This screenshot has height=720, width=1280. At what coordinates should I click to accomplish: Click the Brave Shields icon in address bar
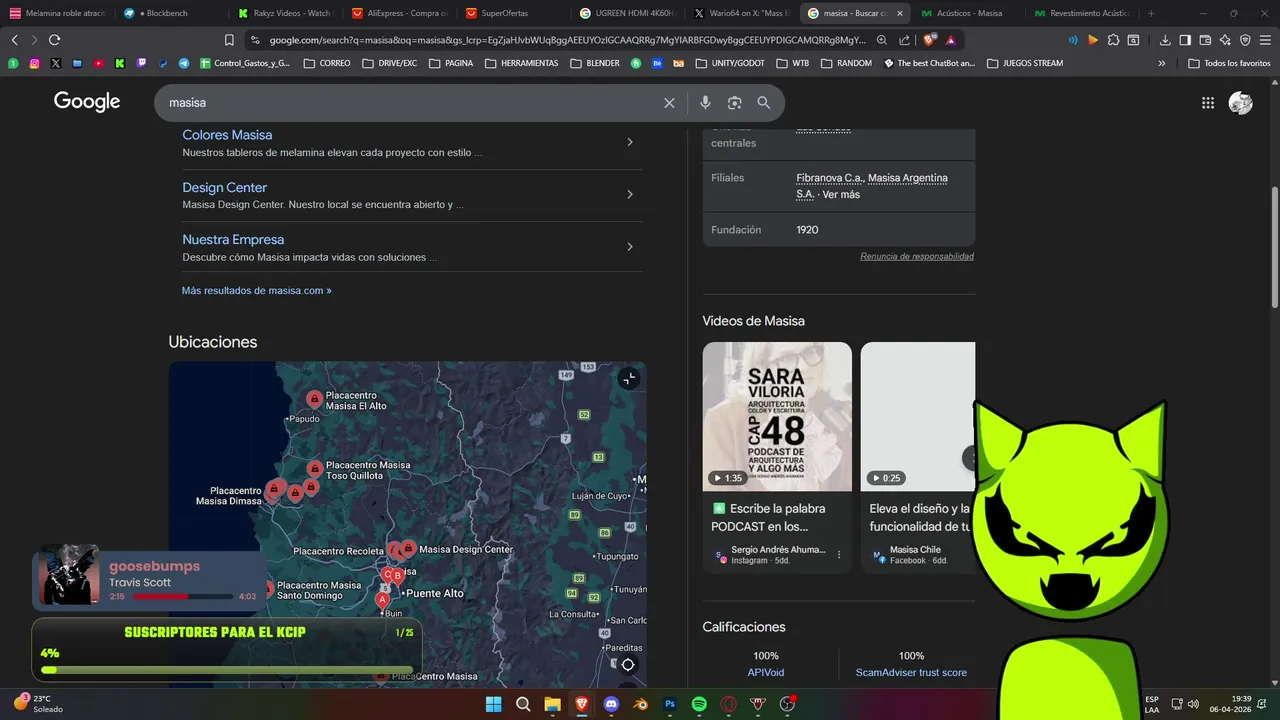[x=929, y=40]
